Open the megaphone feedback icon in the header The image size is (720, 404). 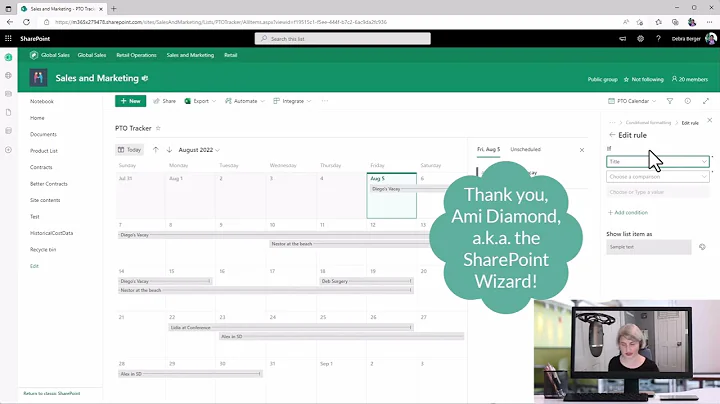tap(623, 39)
